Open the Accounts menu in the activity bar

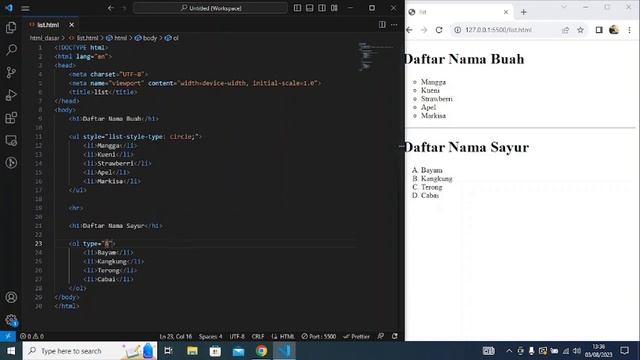11,297
